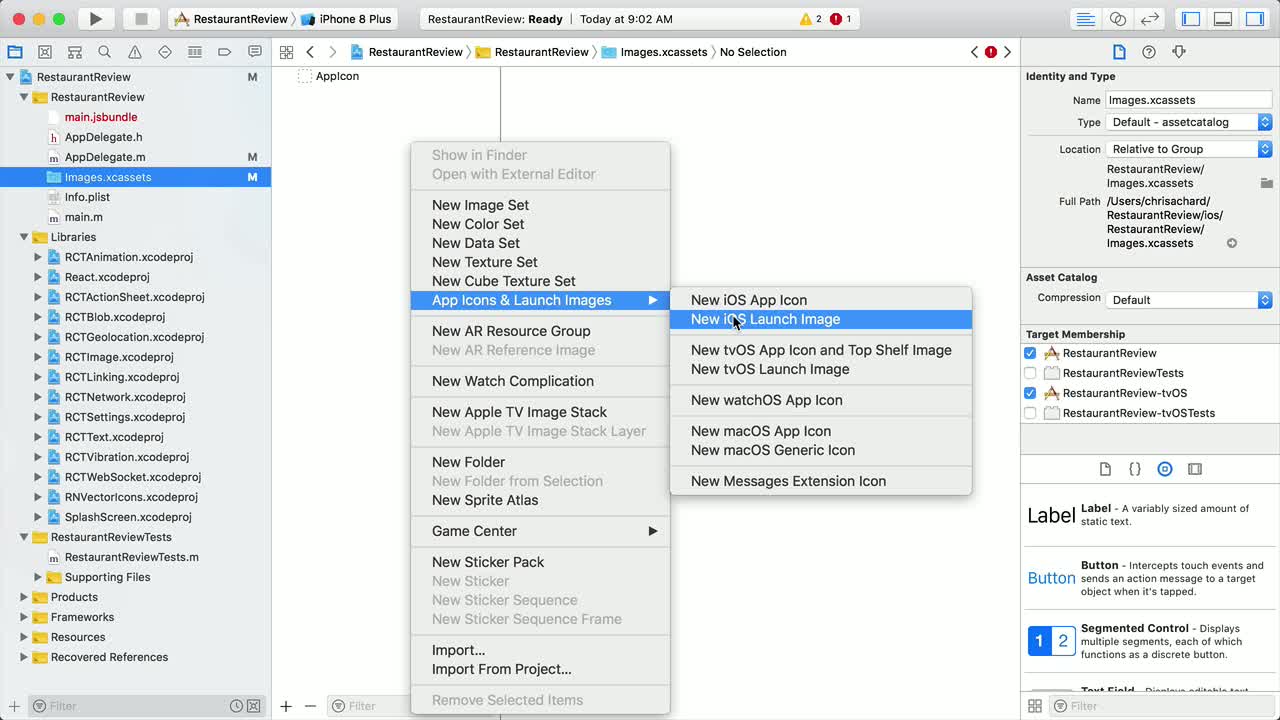Screen dimensions: 1280x720
Task: Open the Source Control navigator icon
Action: 45,52
